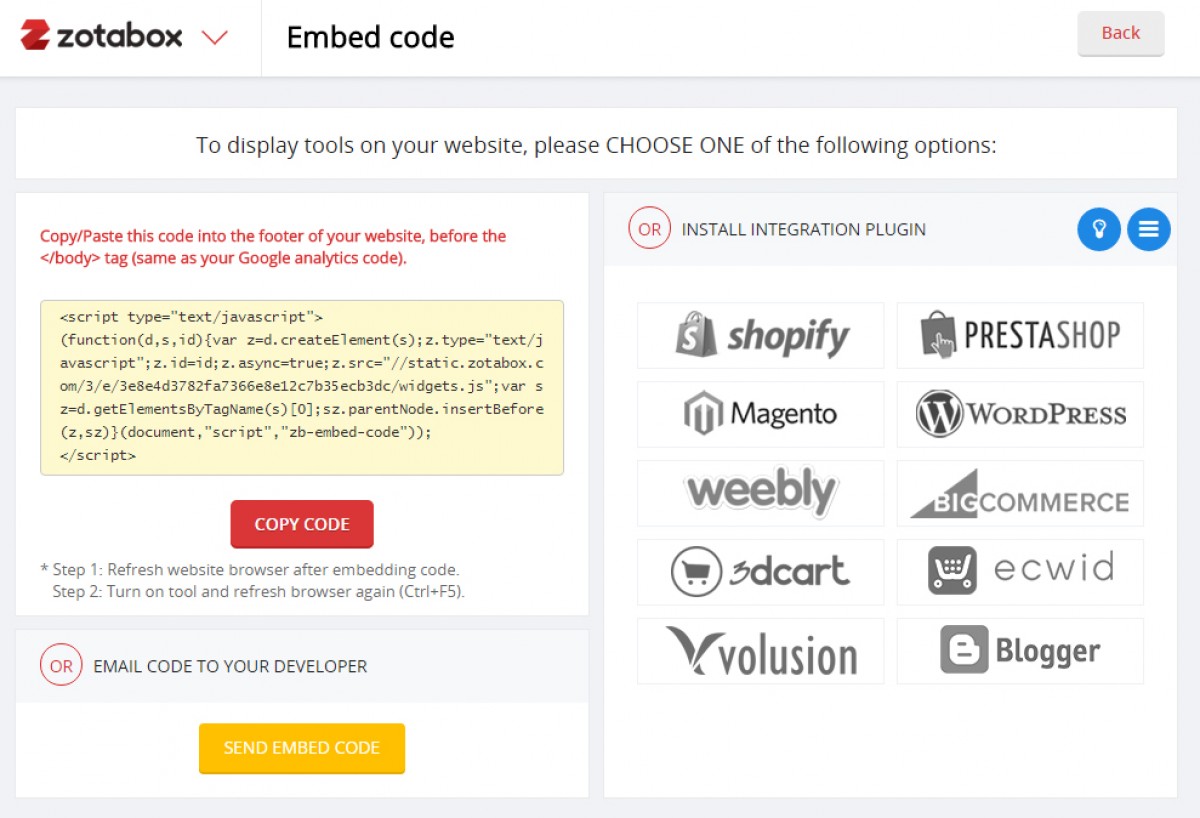Screen dimensions: 1200x818
Task: Pick the BigCommerce plugin tile
Action: (1020, 493)
